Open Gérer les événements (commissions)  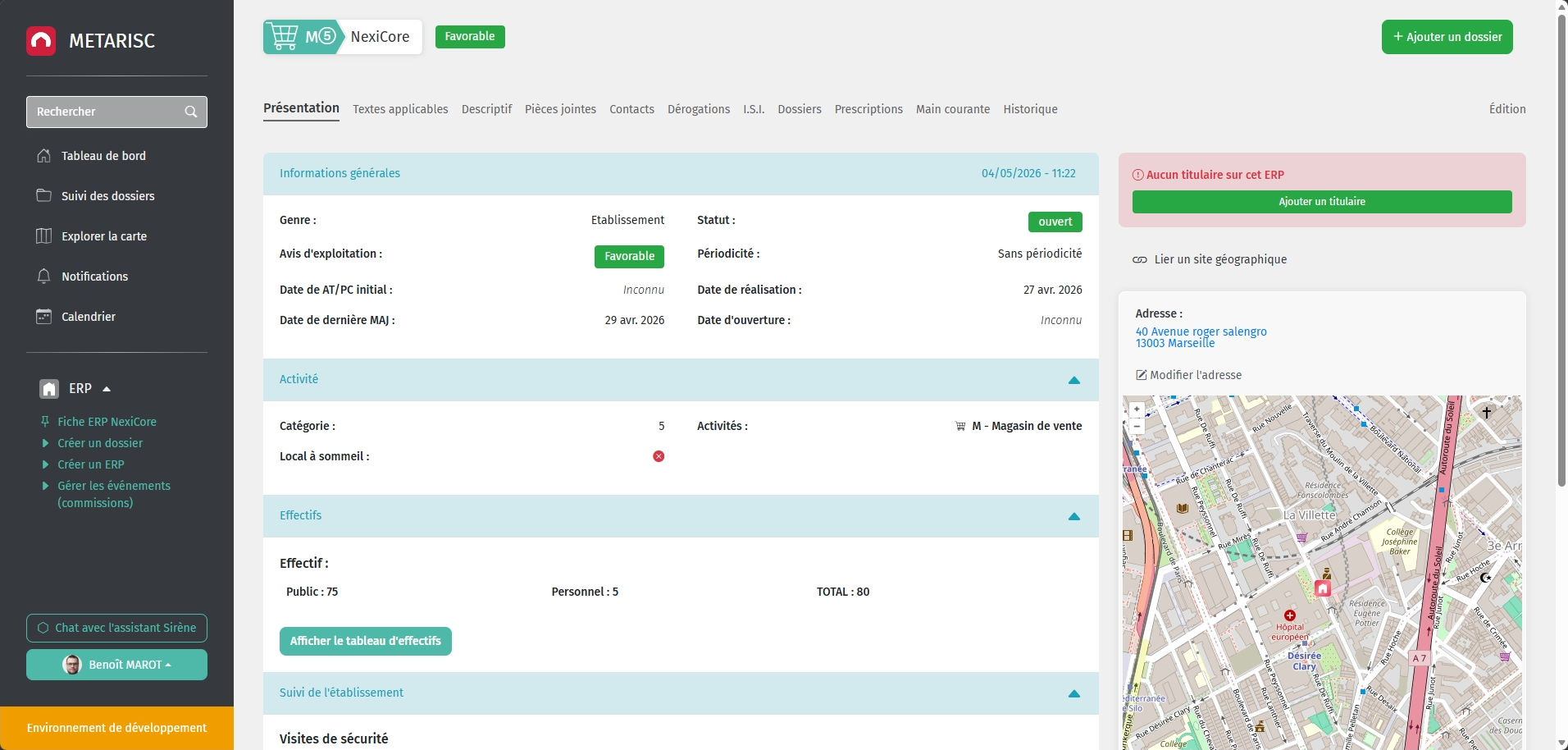click(x=114, y=494)
